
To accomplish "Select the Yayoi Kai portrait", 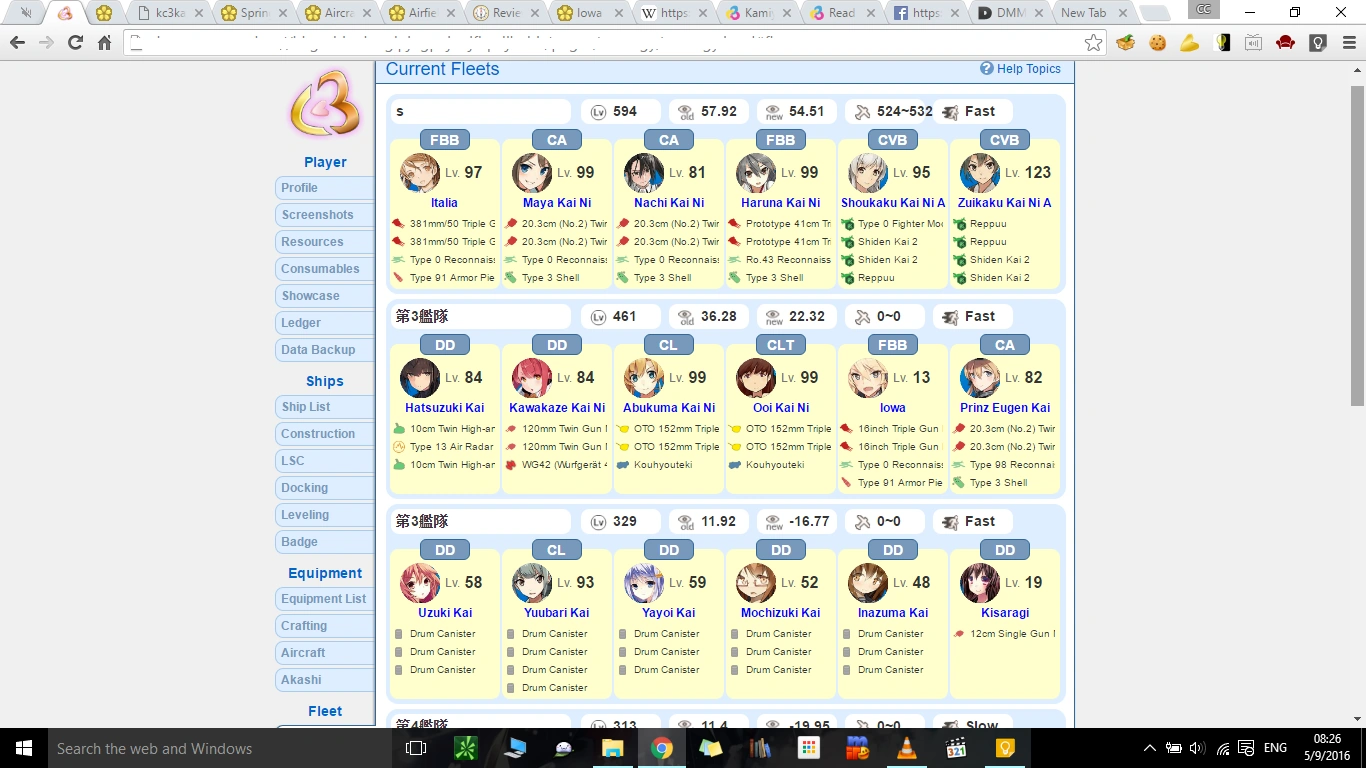I will pyautogui.click(x=644, y=583).
